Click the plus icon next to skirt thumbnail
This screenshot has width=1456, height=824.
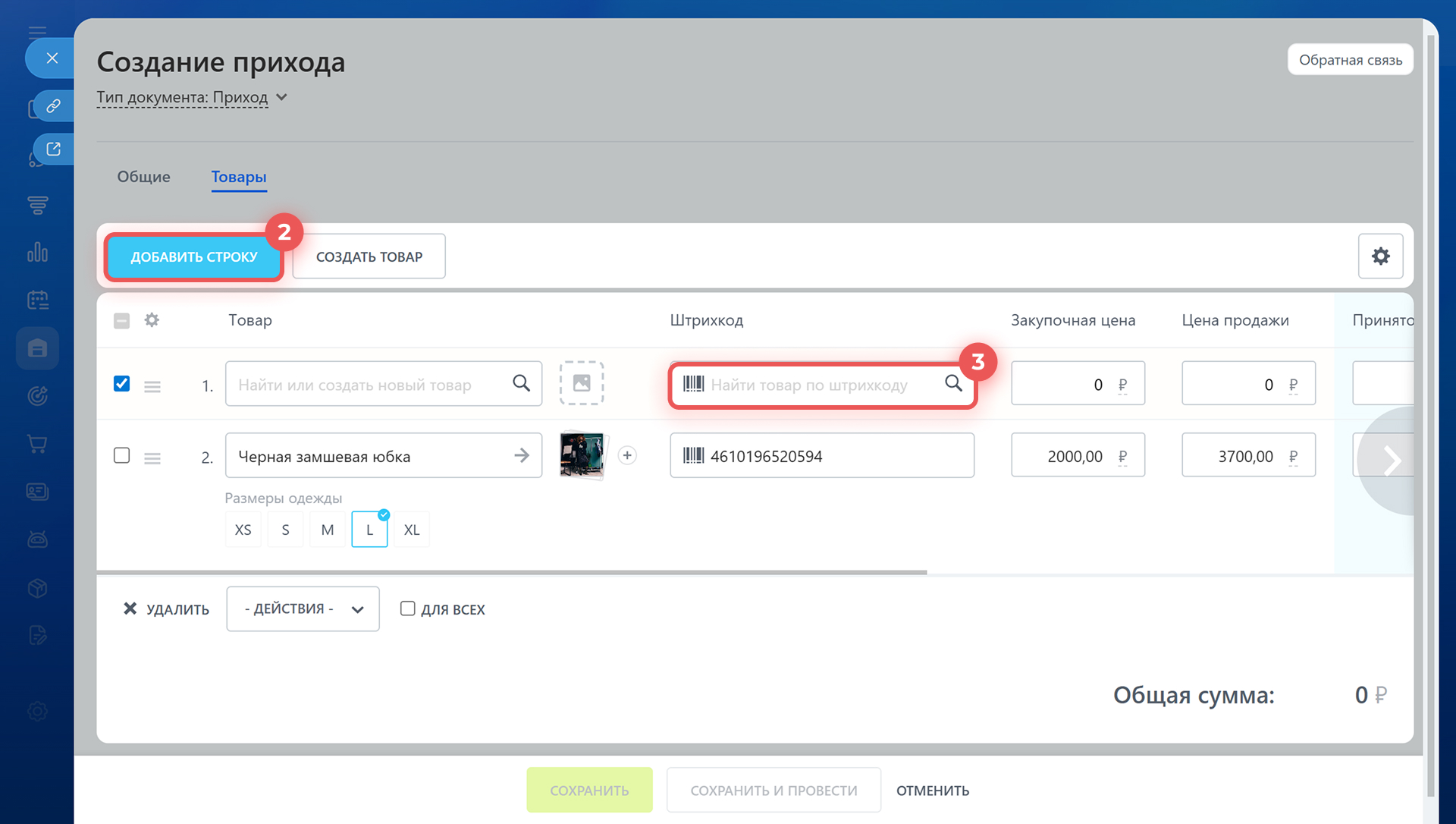[x=627, y=455]
